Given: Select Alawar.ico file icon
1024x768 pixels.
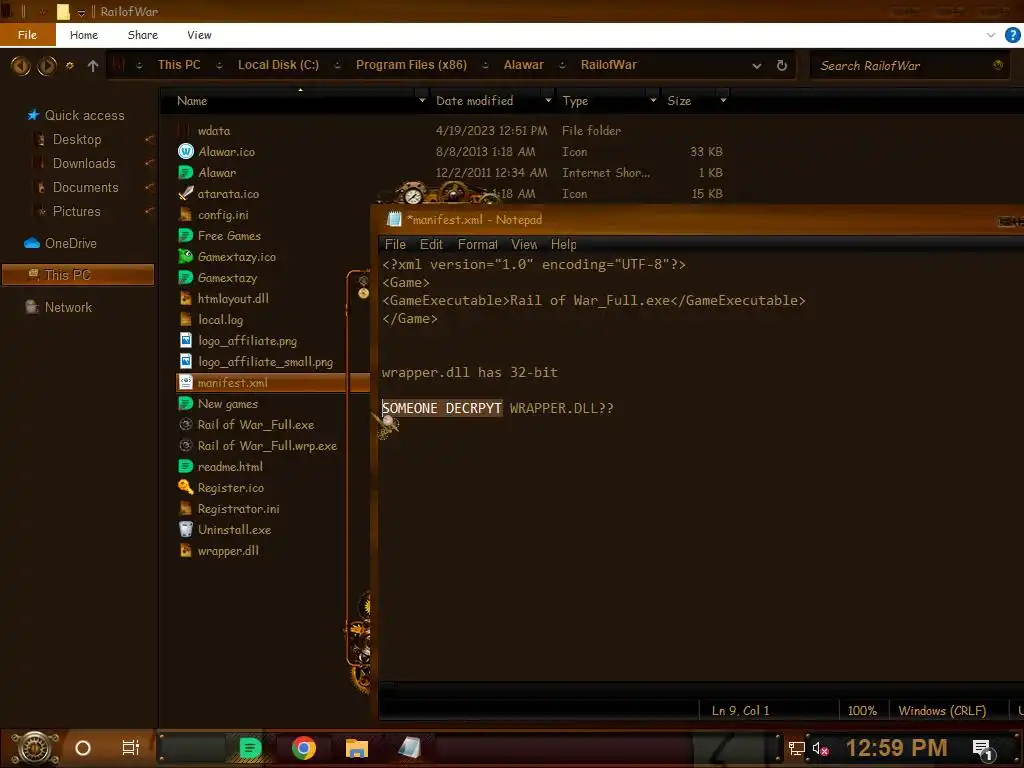Looking at the screenshot, I should 185,152.
